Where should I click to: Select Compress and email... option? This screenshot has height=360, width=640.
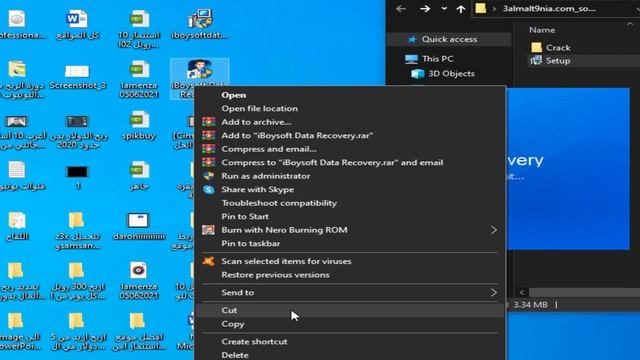(269, 149)
